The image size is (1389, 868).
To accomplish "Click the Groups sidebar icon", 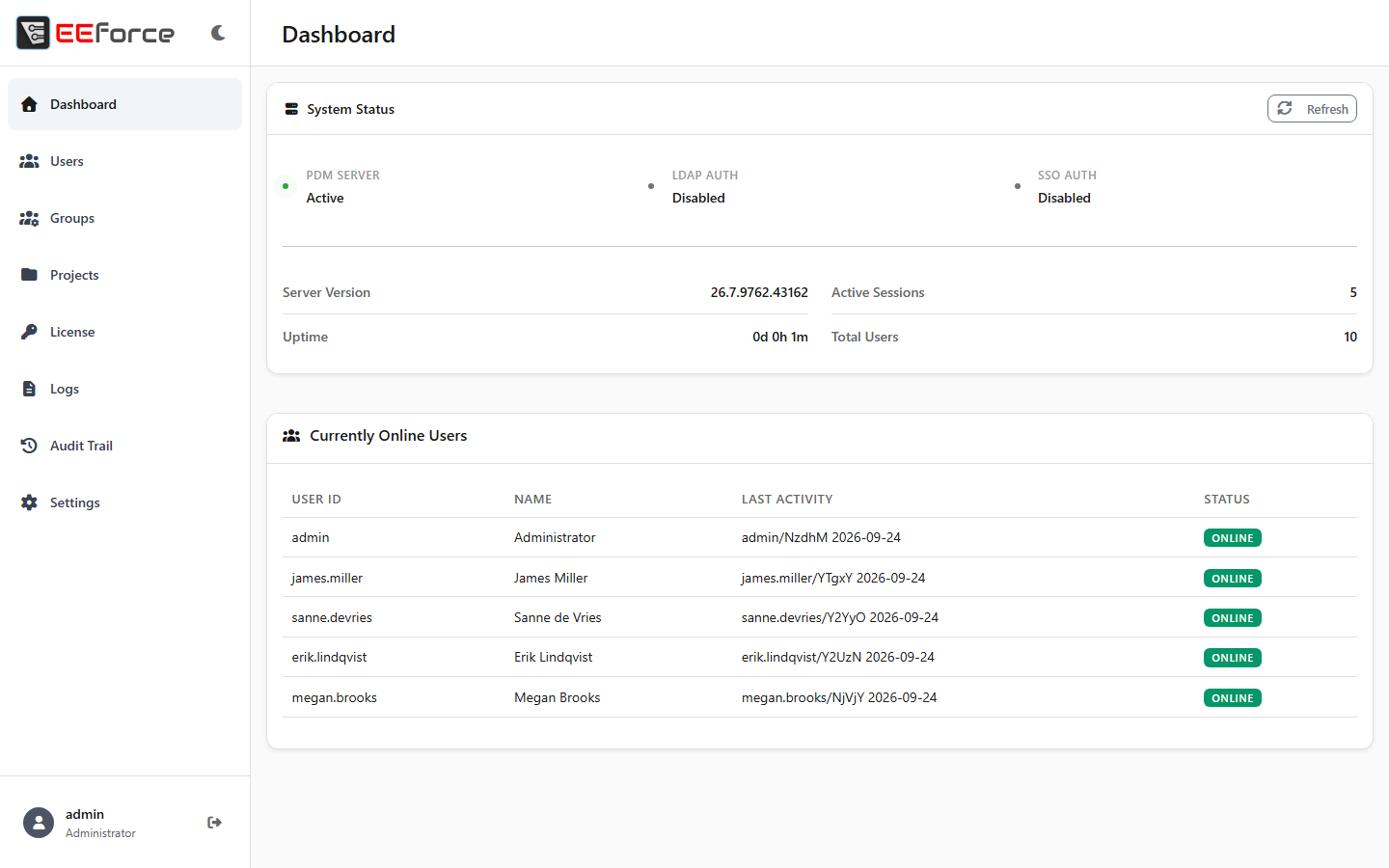I will 29,218.
